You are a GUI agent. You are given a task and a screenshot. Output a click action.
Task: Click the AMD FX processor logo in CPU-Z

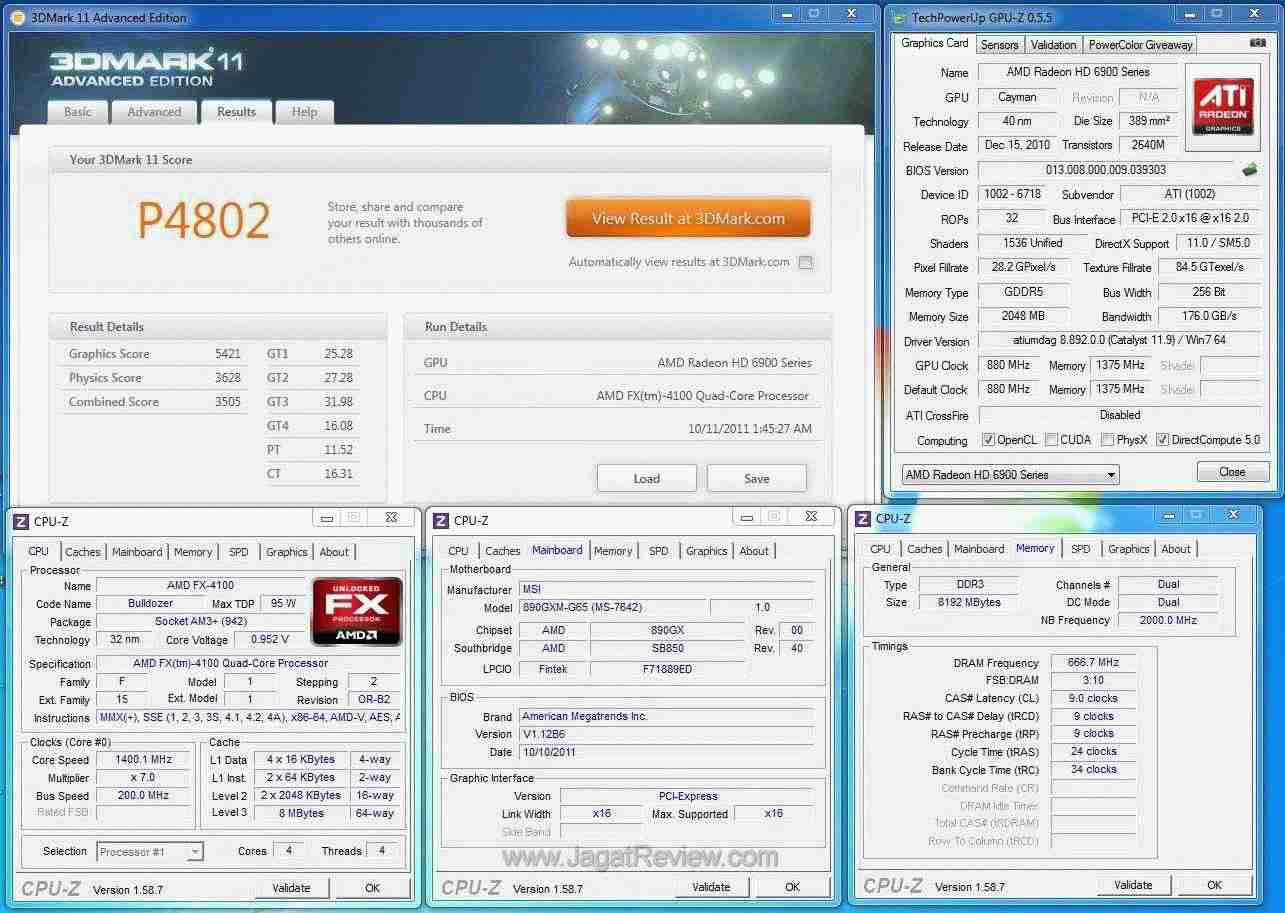click(x=357, y=611)
